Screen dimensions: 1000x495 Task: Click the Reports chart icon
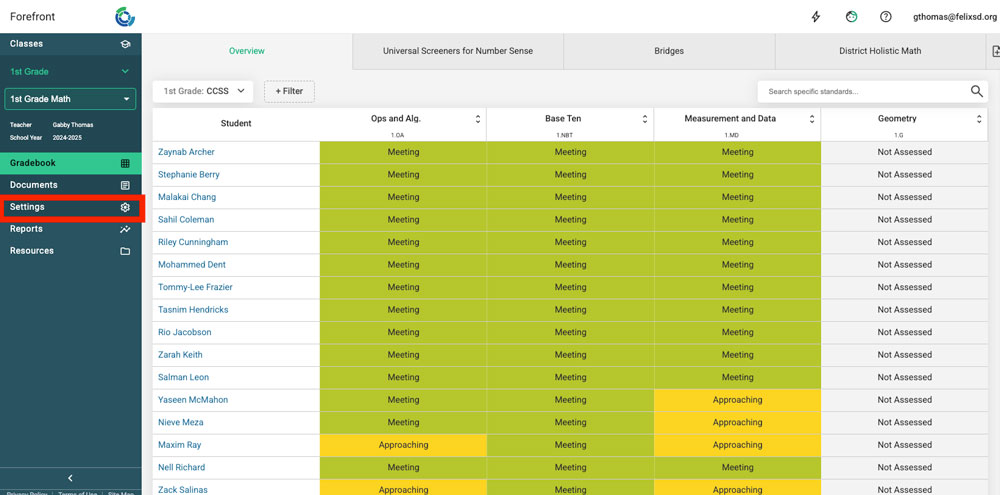(125, 229)
